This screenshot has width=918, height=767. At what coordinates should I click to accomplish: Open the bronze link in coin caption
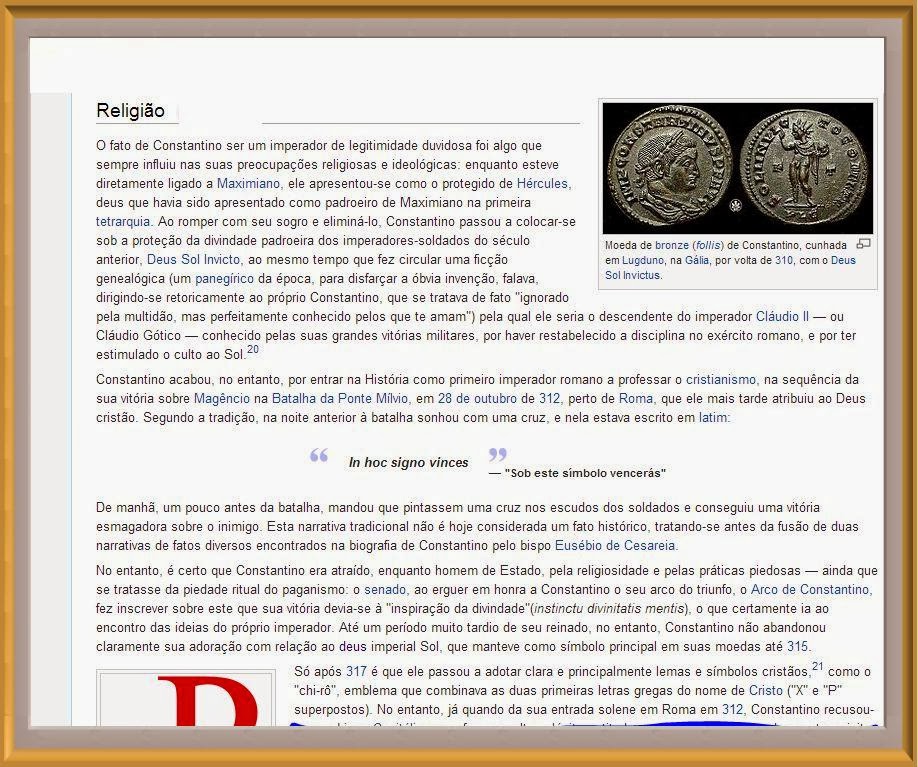(x=672, y=245)
